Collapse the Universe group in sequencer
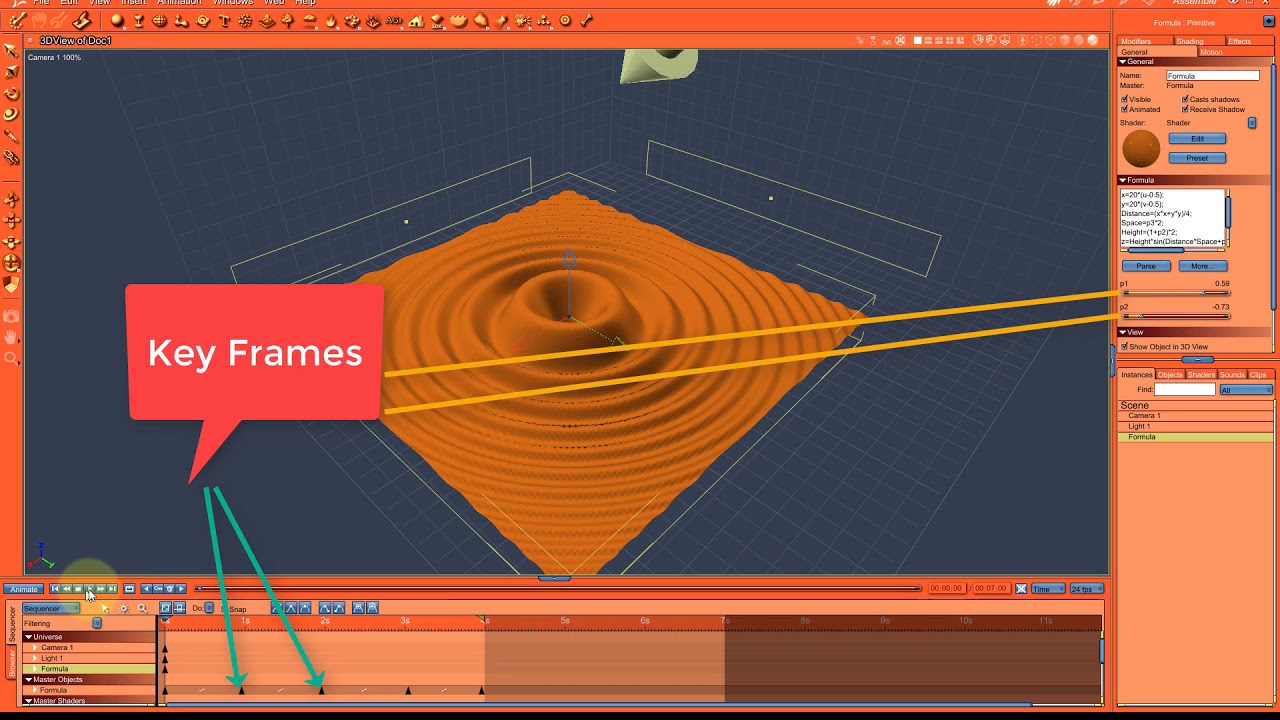 click(x=29, y=637)
